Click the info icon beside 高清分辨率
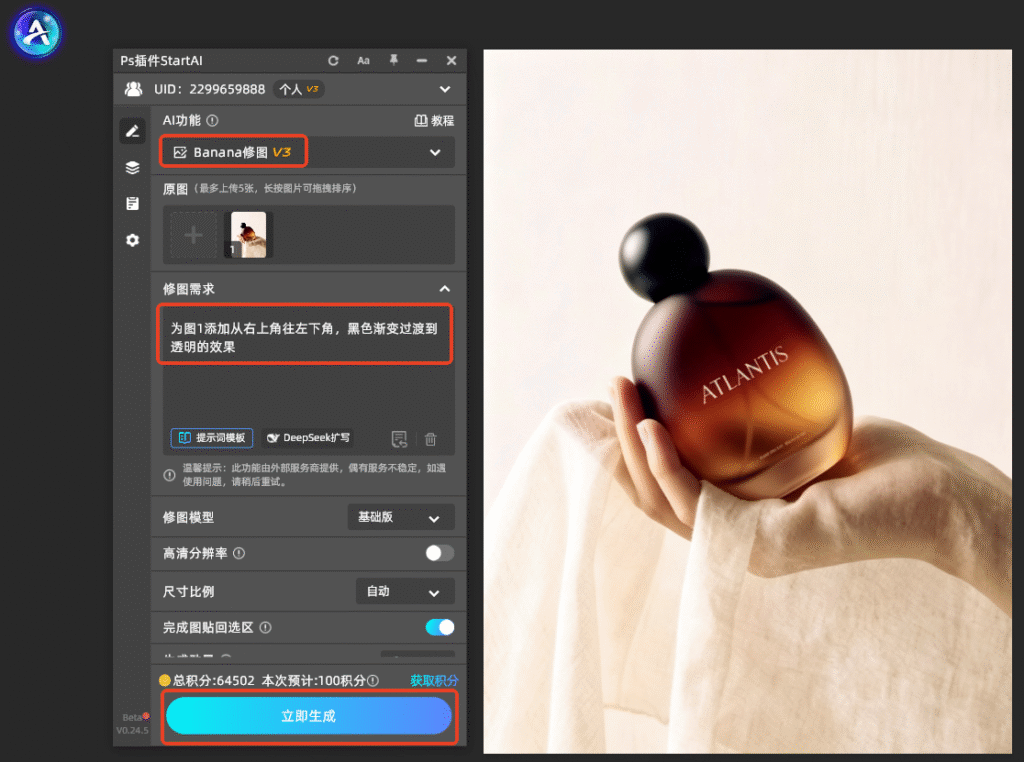This screenshot has width=1024, height=762. [x=239, y=553]
